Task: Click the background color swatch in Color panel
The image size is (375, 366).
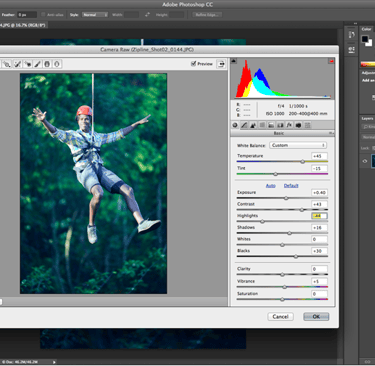Action: point(370,43)
